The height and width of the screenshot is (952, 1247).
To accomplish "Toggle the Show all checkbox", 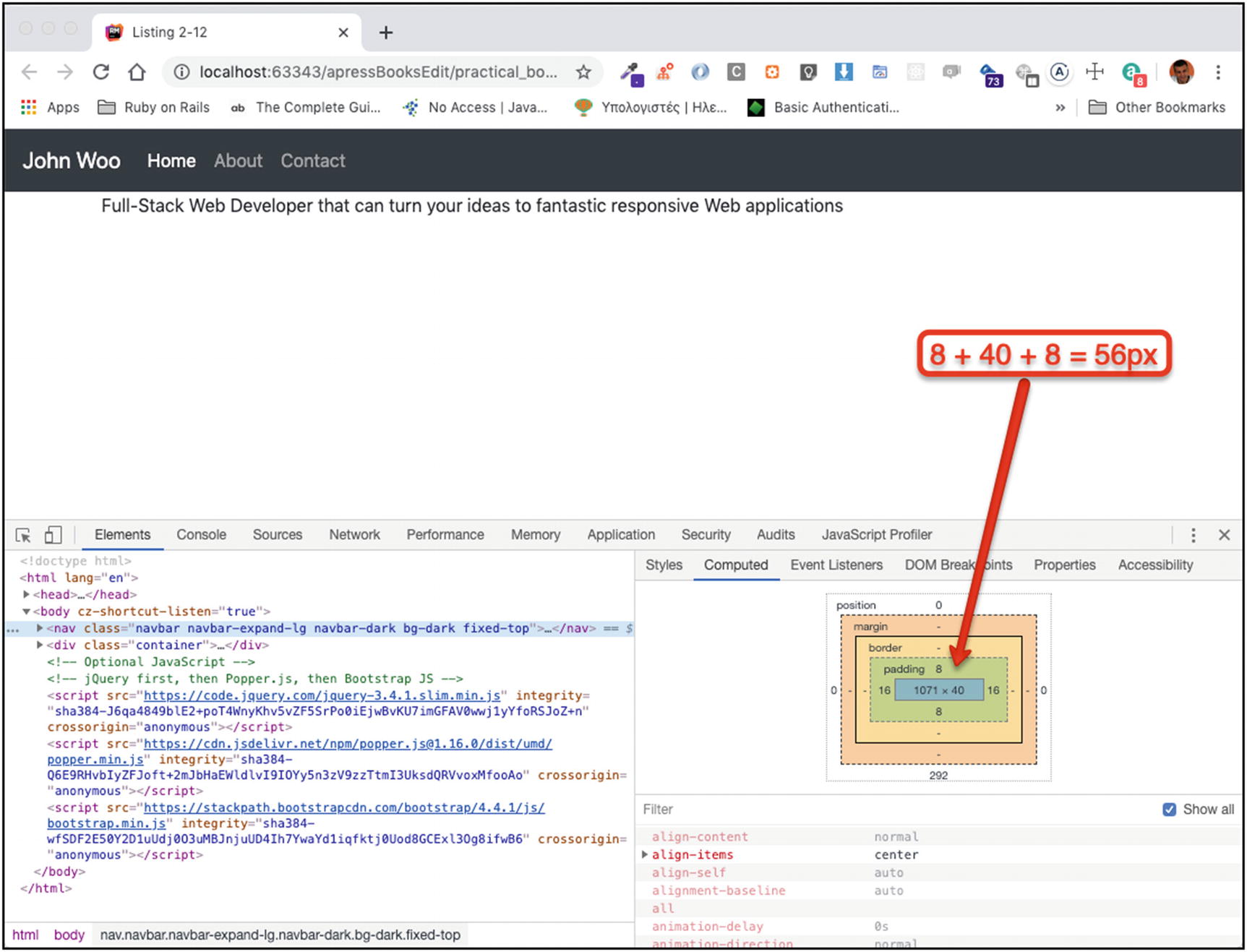I will [x=1169, y=809].
